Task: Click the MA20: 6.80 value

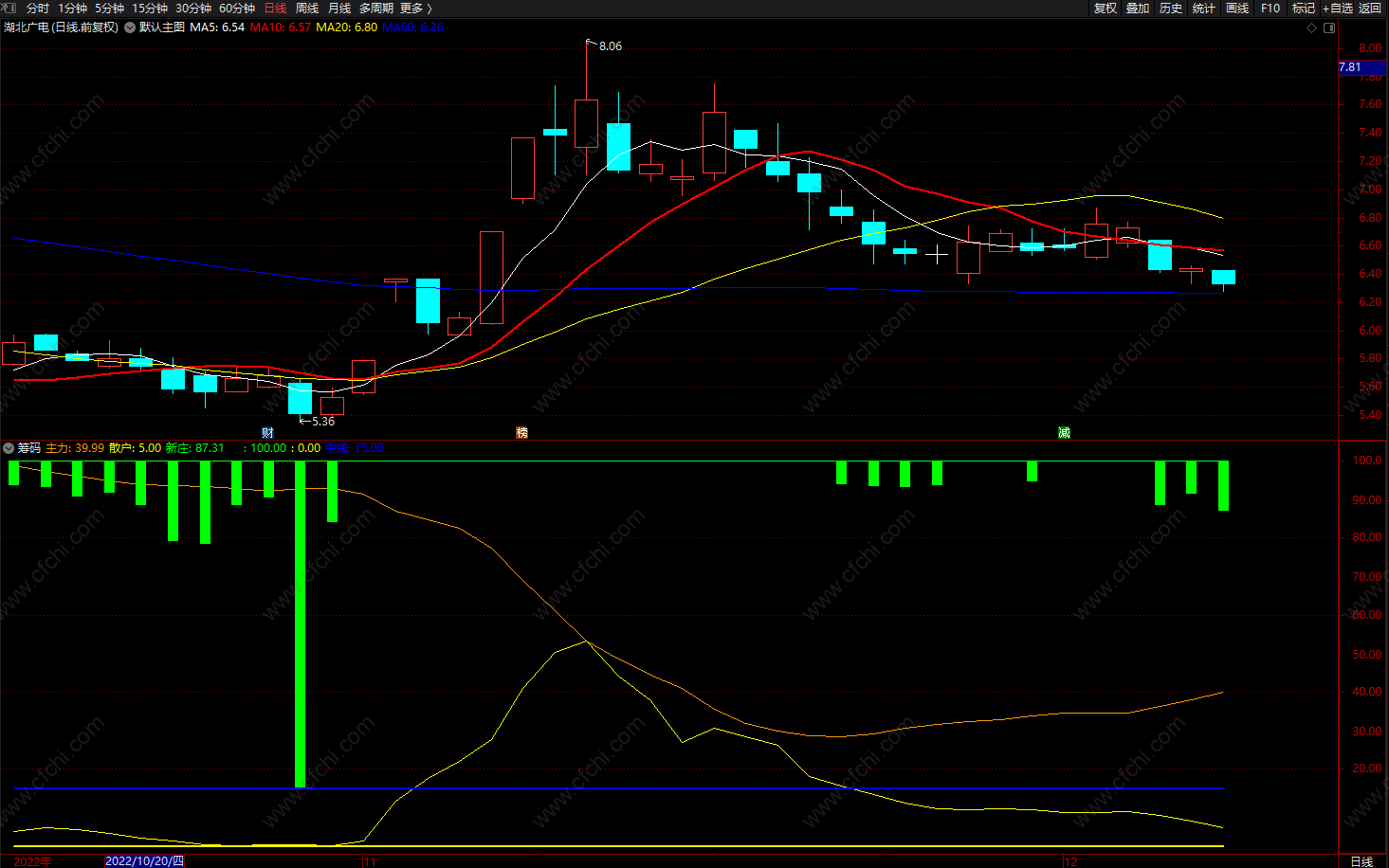Action: click(346, 27)
